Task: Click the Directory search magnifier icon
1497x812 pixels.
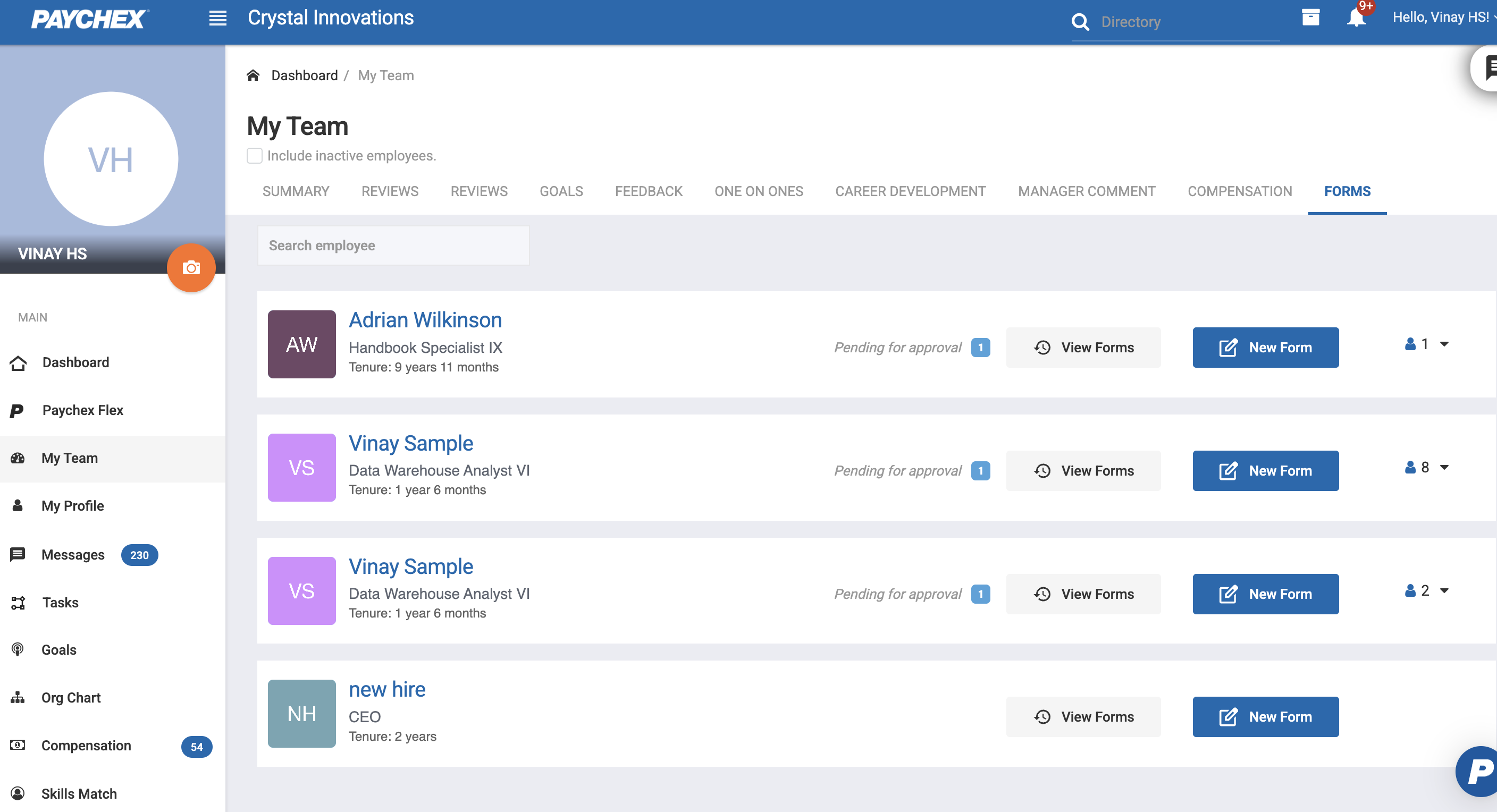Action: click(1080, 22)
